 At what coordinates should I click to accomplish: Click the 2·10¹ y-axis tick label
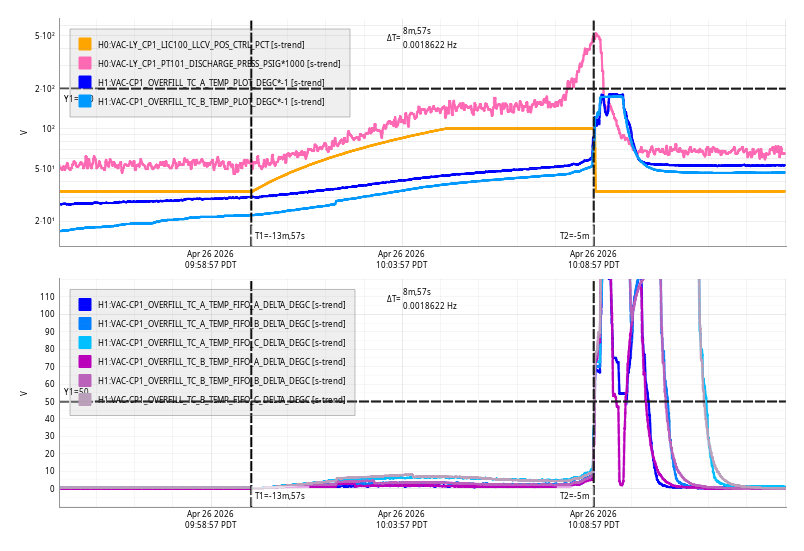[x=45, y=221]
